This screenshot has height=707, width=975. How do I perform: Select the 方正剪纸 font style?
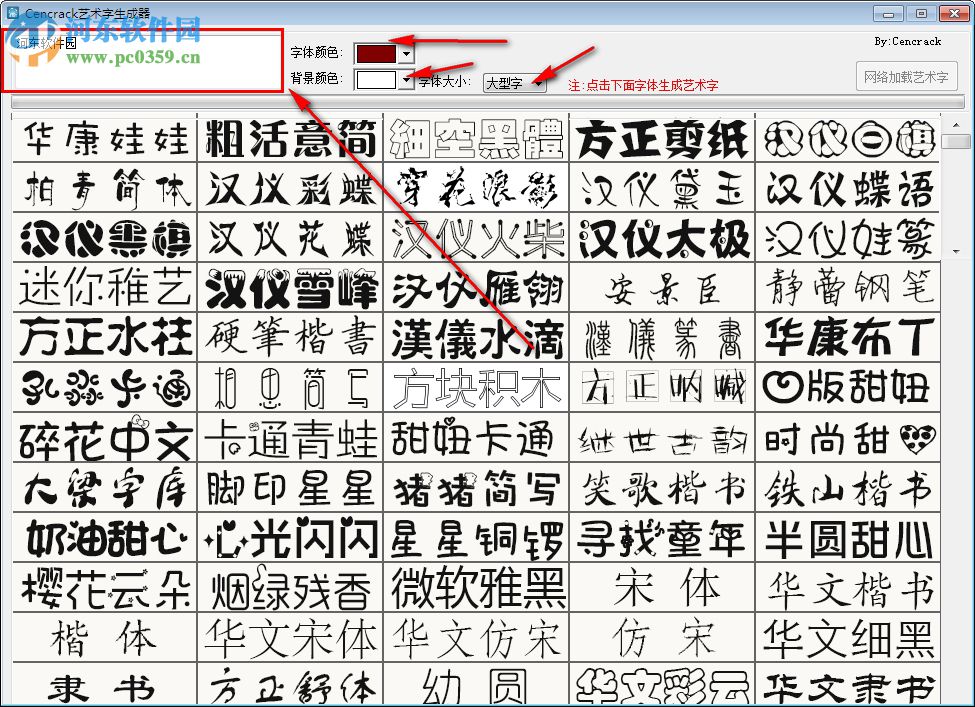point(662,139)
